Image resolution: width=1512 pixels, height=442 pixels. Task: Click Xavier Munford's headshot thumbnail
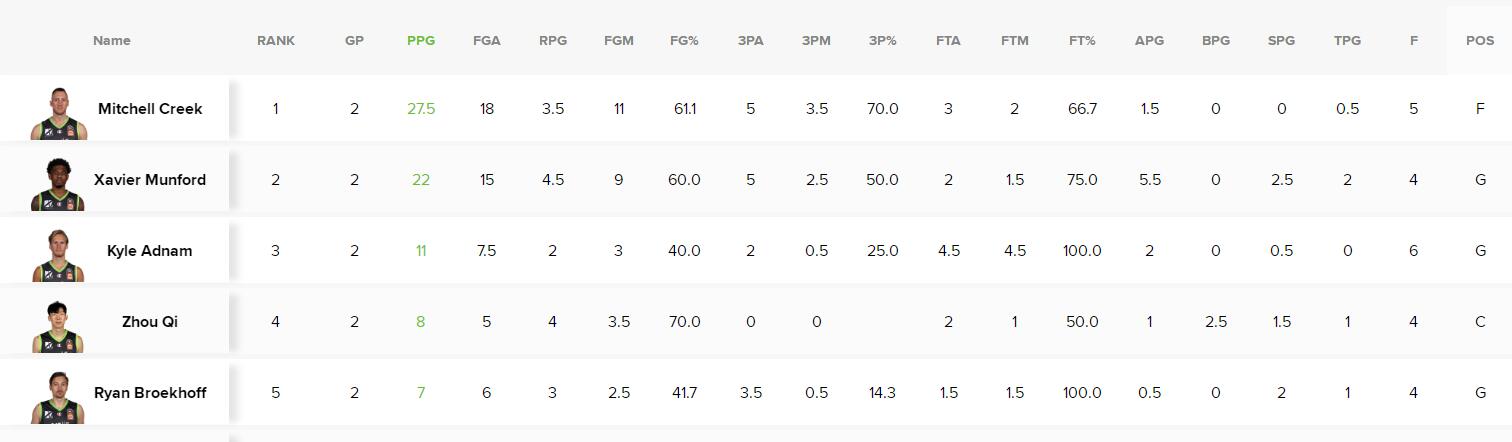coord(58,184)
